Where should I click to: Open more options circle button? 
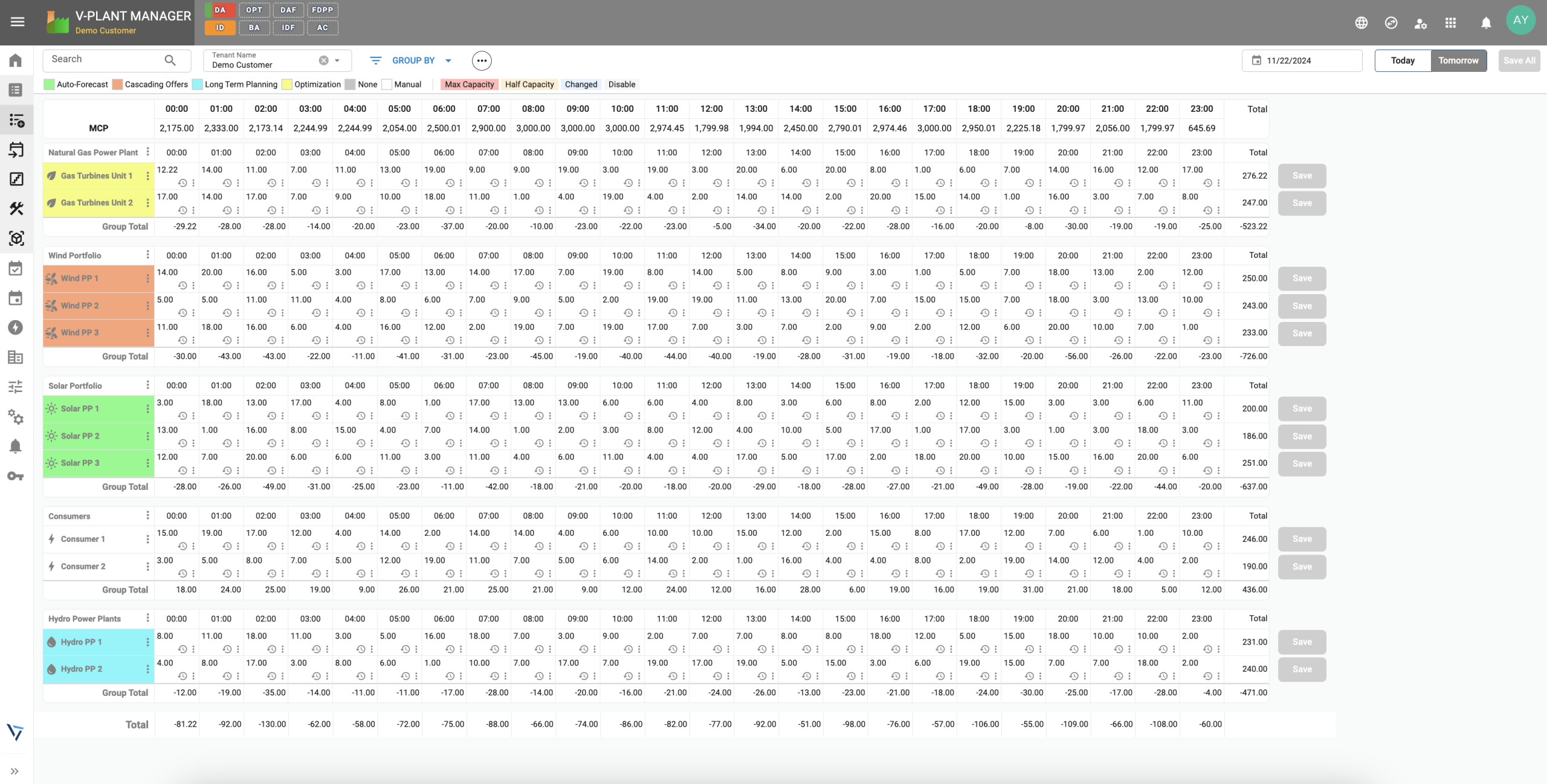(481, 60)
